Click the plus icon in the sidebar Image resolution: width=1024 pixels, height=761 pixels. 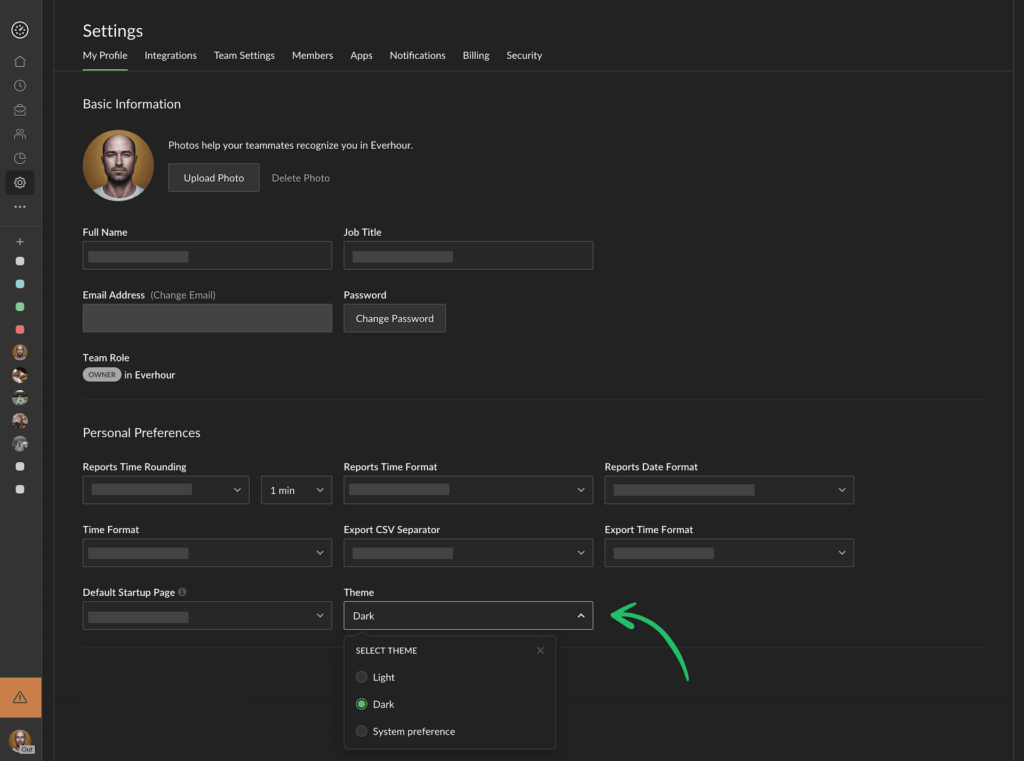pyautogui.click(x=20, y=242)
